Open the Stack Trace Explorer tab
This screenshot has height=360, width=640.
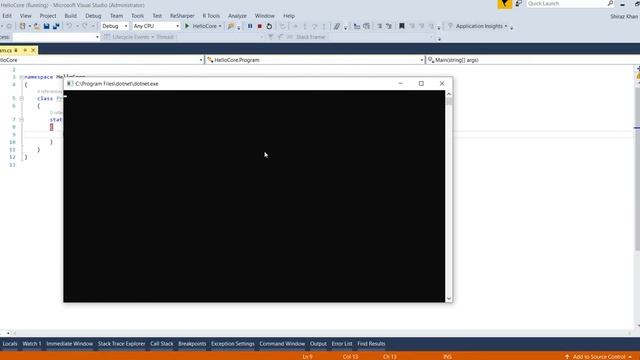point(121,344)
